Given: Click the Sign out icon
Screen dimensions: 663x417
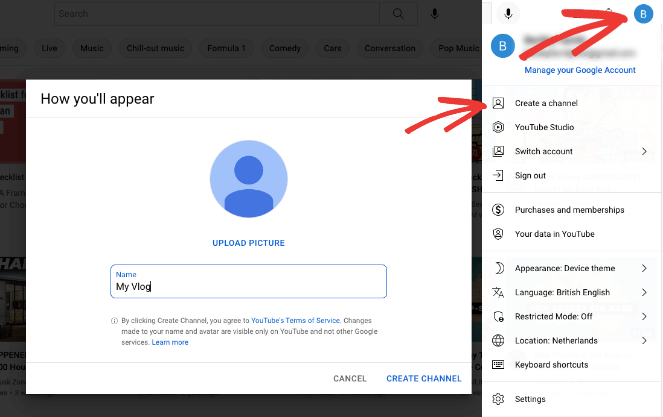Looking at the screenshot, I should coord(498,175).
